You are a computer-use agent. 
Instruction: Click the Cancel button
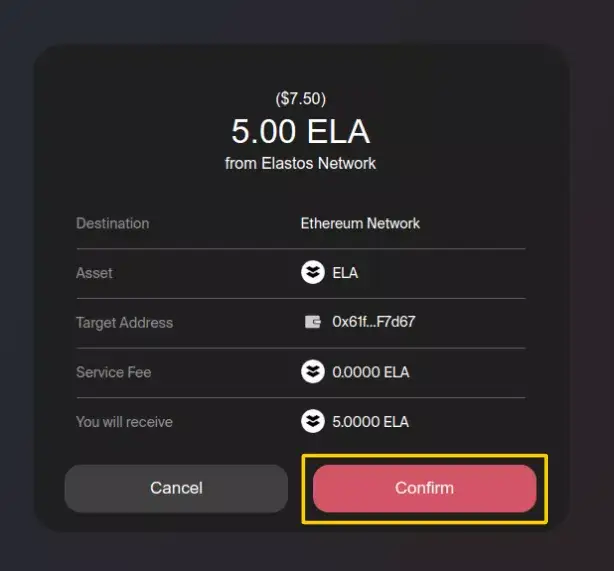pos(176,488)
